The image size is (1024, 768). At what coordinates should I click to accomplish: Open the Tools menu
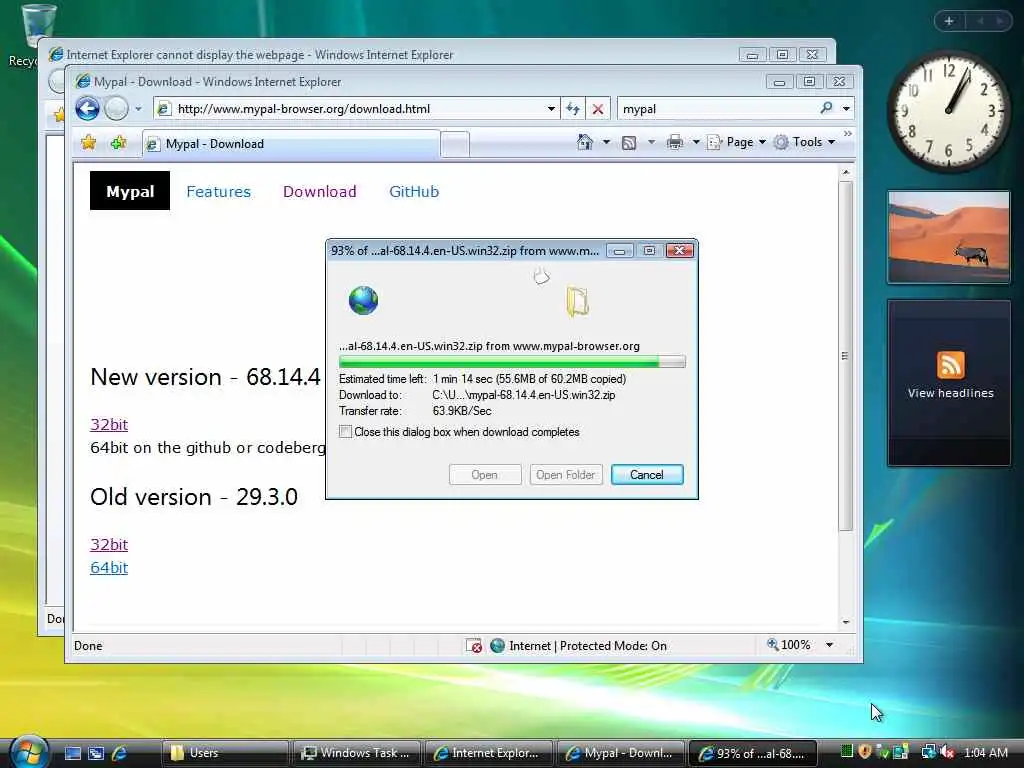[805, 142]
